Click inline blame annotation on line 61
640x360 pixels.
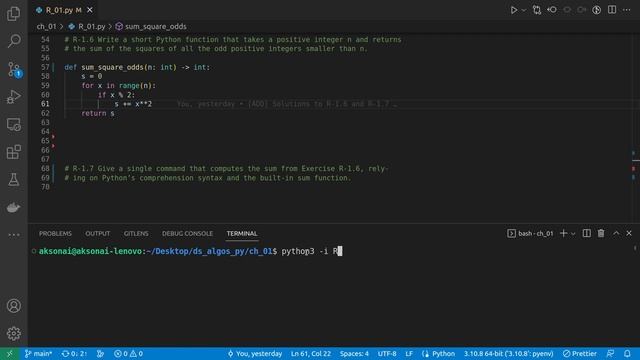coord(287,104)
